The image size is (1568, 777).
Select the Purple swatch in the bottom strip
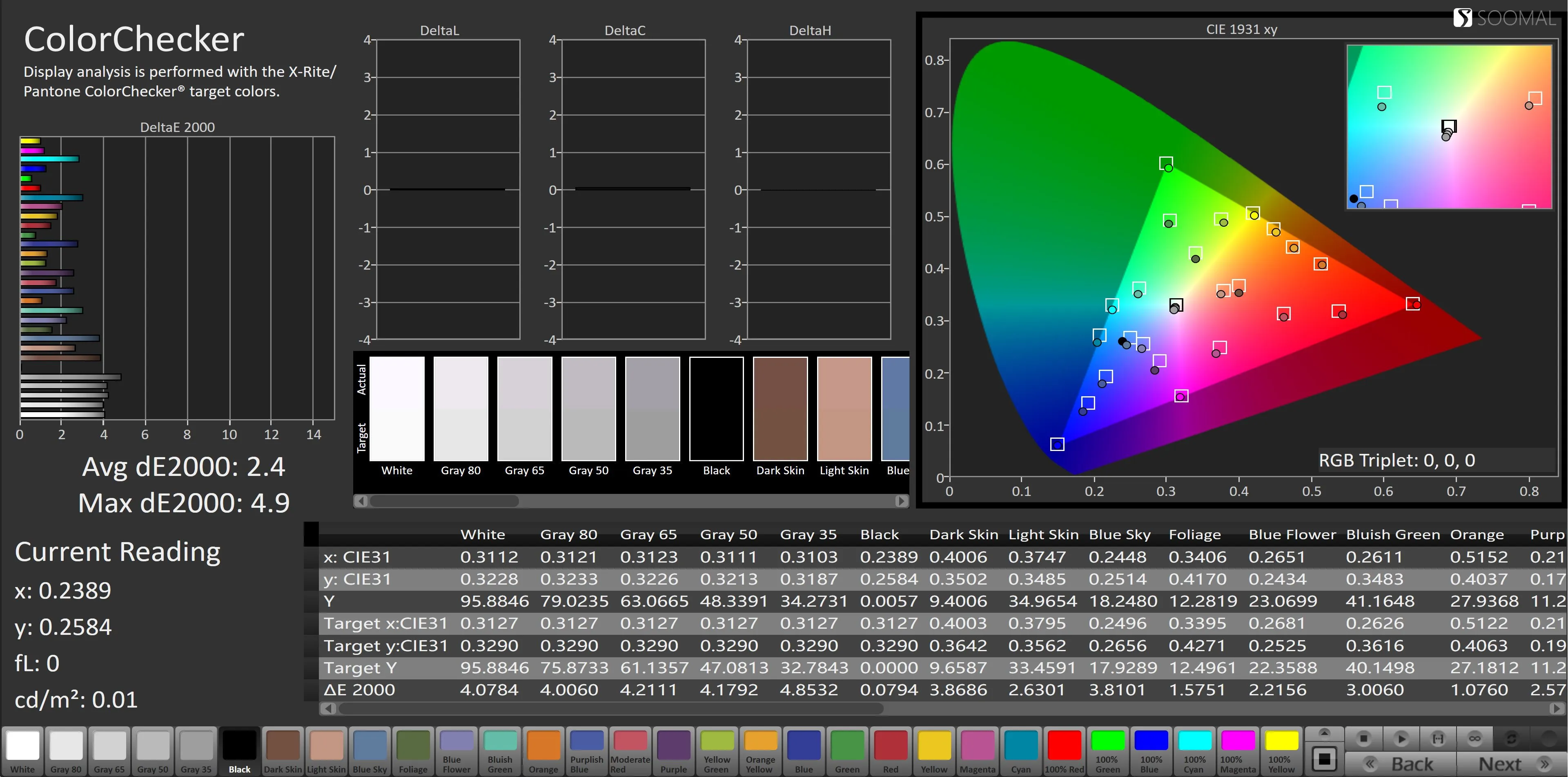[673, 751]
